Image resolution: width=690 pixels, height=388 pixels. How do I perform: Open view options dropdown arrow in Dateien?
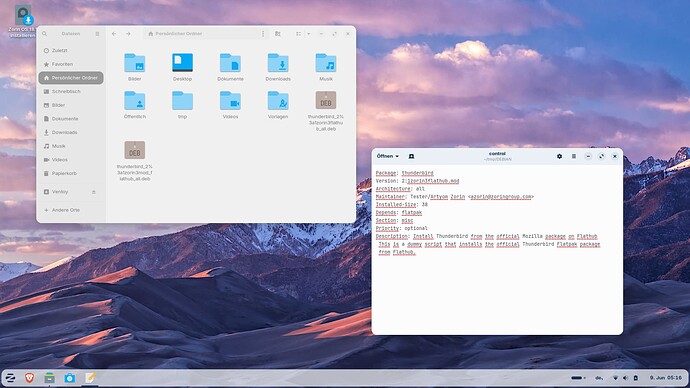tap(308, 34)
